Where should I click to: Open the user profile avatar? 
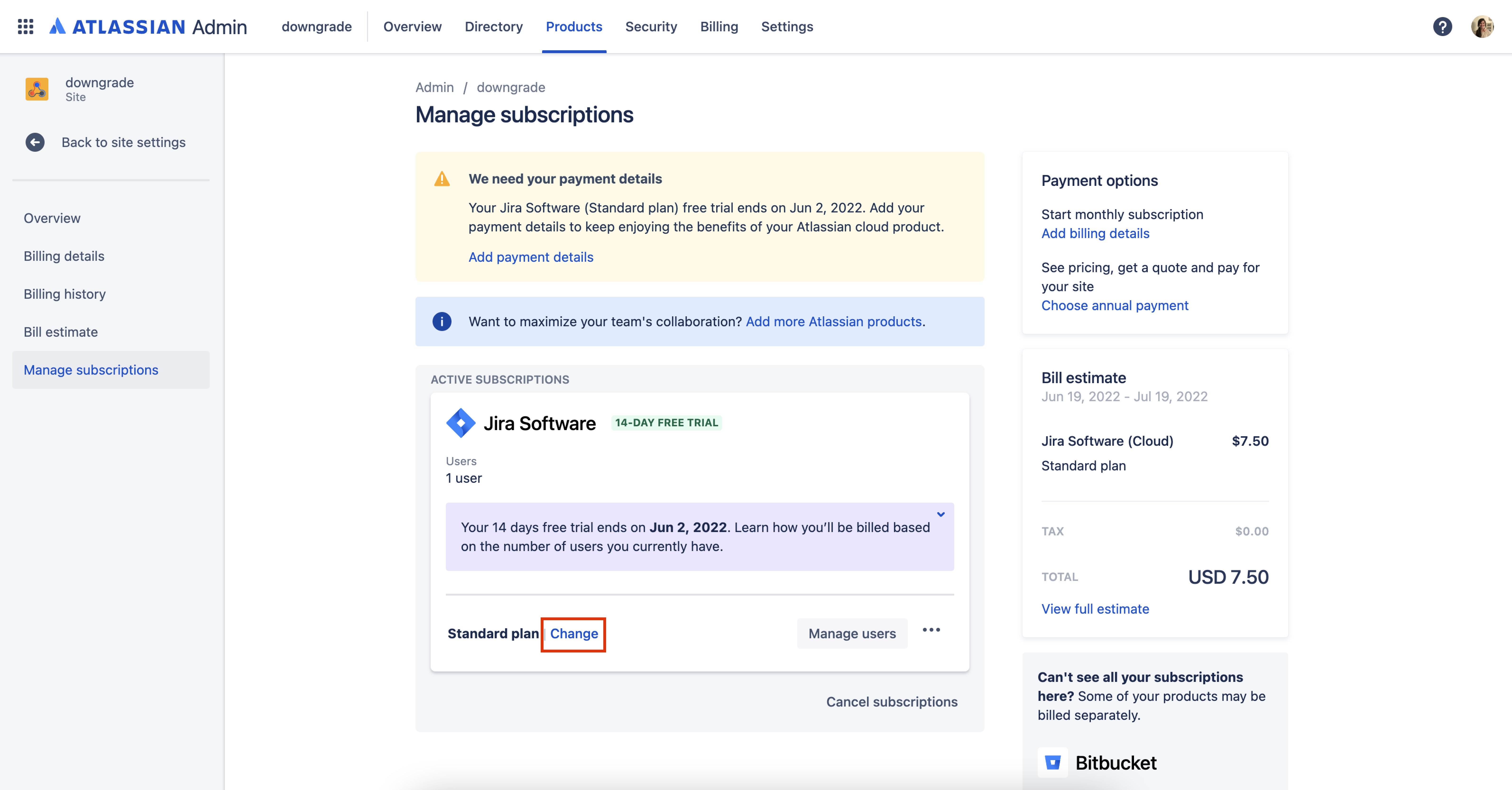(x=1482, y=26)
